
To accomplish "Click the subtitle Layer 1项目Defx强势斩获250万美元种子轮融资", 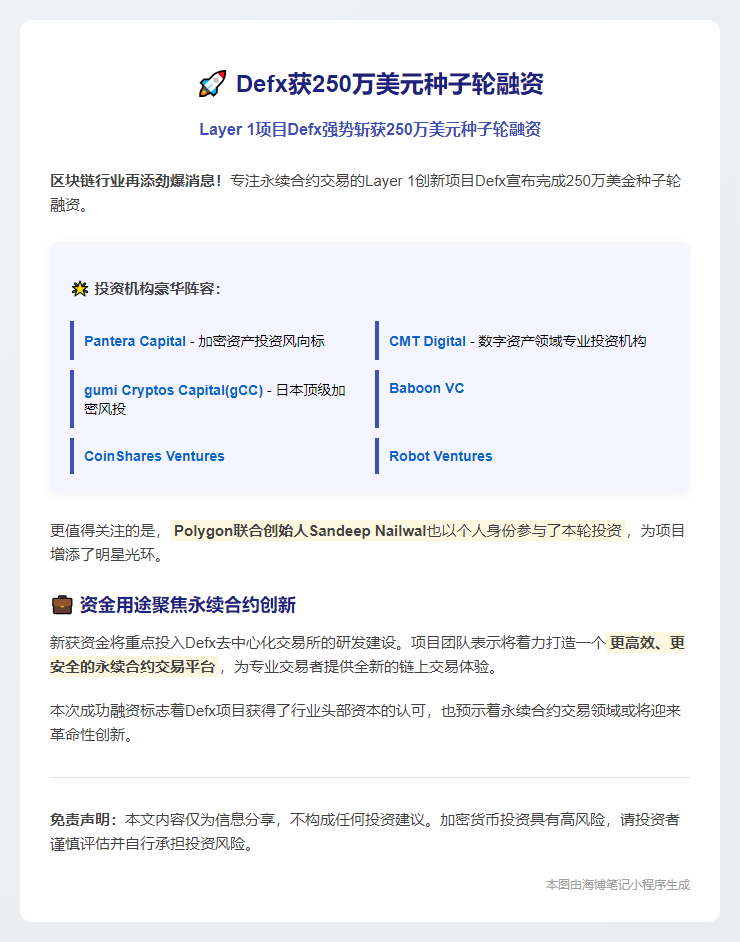I will click(370, 130).
